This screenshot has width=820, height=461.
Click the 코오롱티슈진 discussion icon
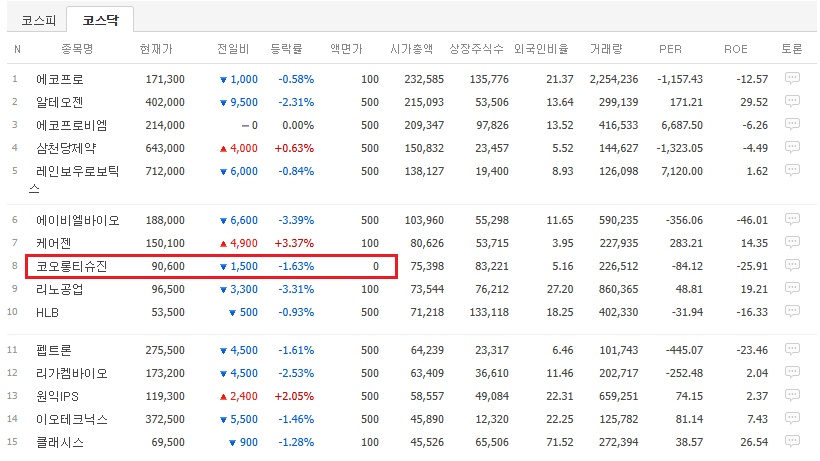pos(792,266)
